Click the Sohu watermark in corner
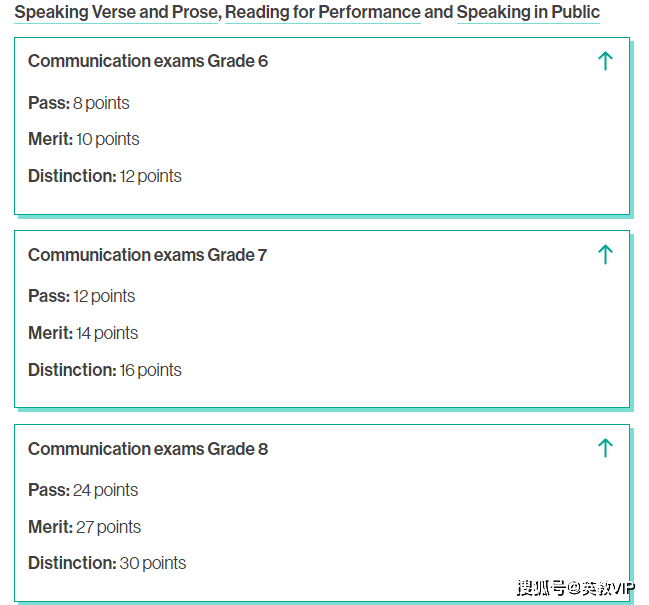Screen dimensions: 649x605 [576, 588]
